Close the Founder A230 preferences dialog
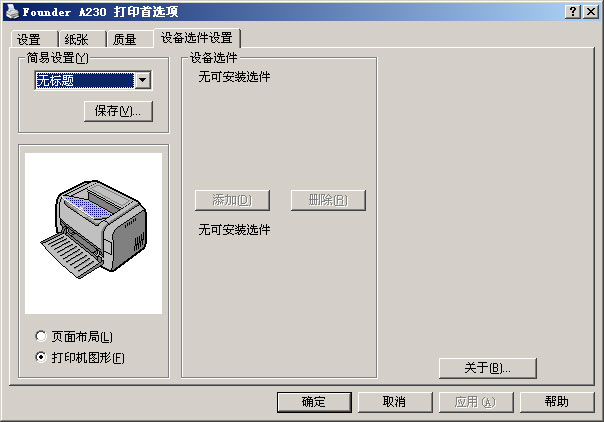The width and height of the screenshot is (604, 422). (591, 12)
